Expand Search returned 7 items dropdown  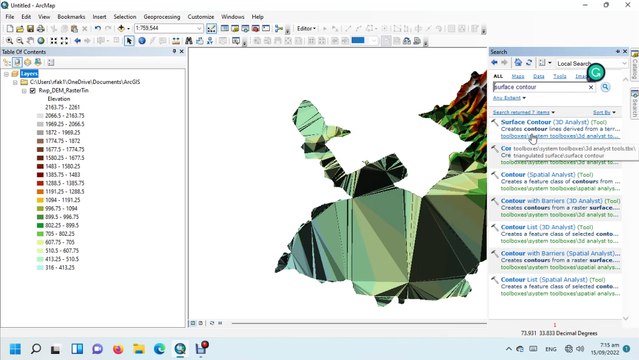[524, 113]
